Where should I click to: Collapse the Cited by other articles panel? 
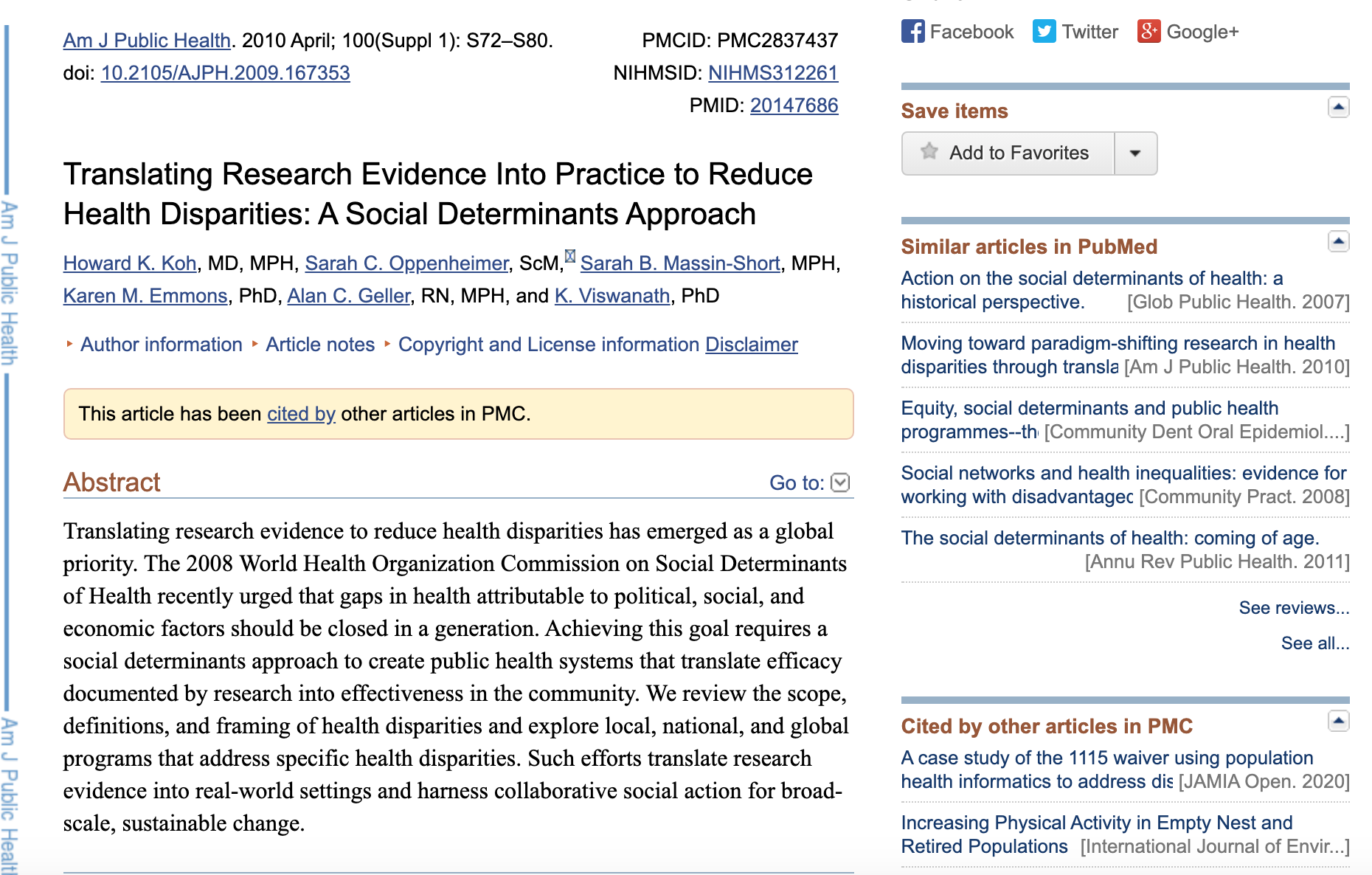(1339, 722)
